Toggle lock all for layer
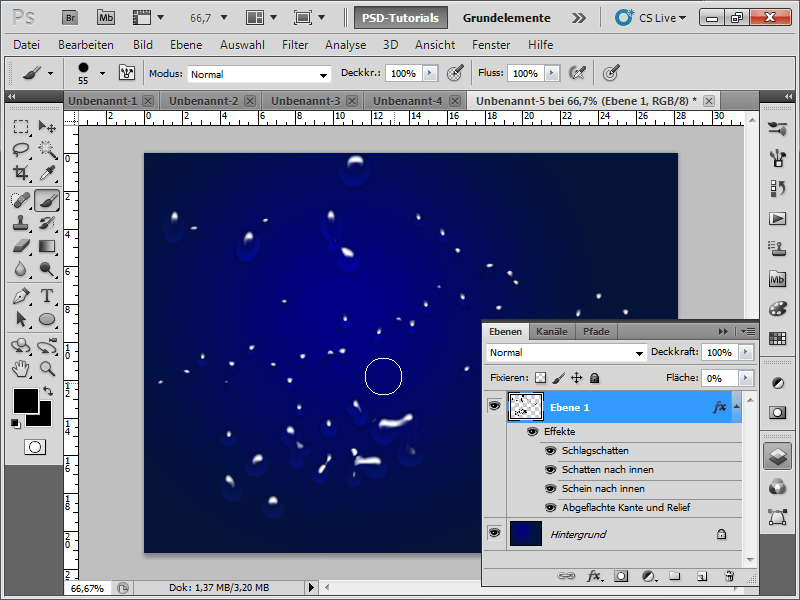 594,378
